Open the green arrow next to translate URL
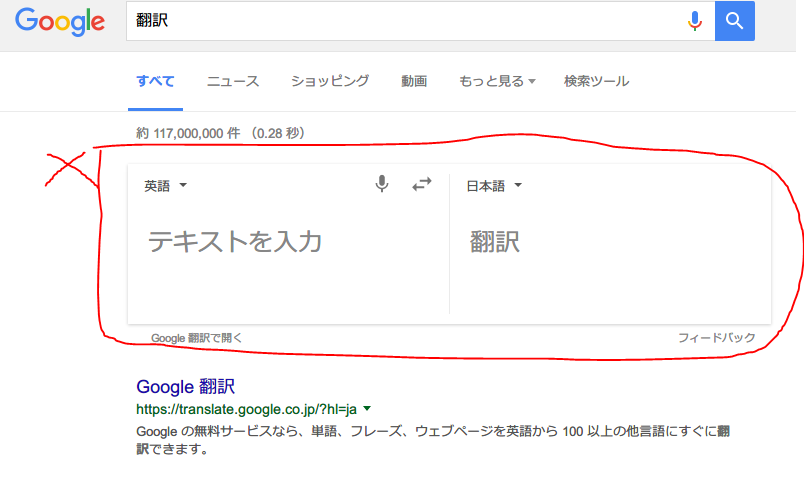The width and height of the screenshot is (804, 477). 367,409
